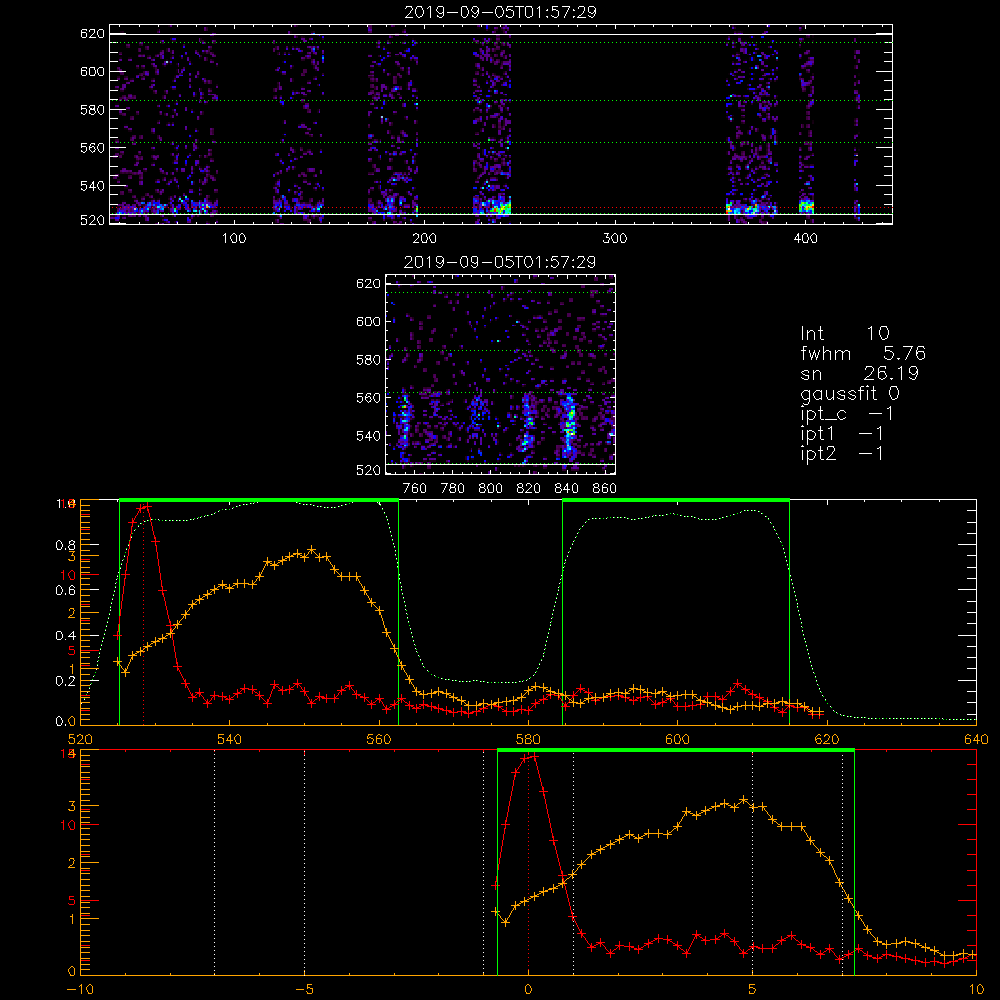Click x-axis label 10 on bottom plot

[976, 990]
